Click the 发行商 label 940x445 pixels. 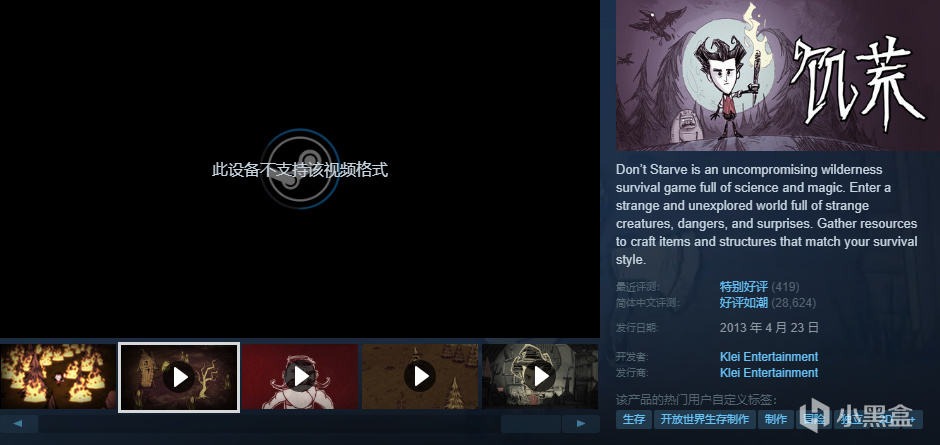coord(632,373)
